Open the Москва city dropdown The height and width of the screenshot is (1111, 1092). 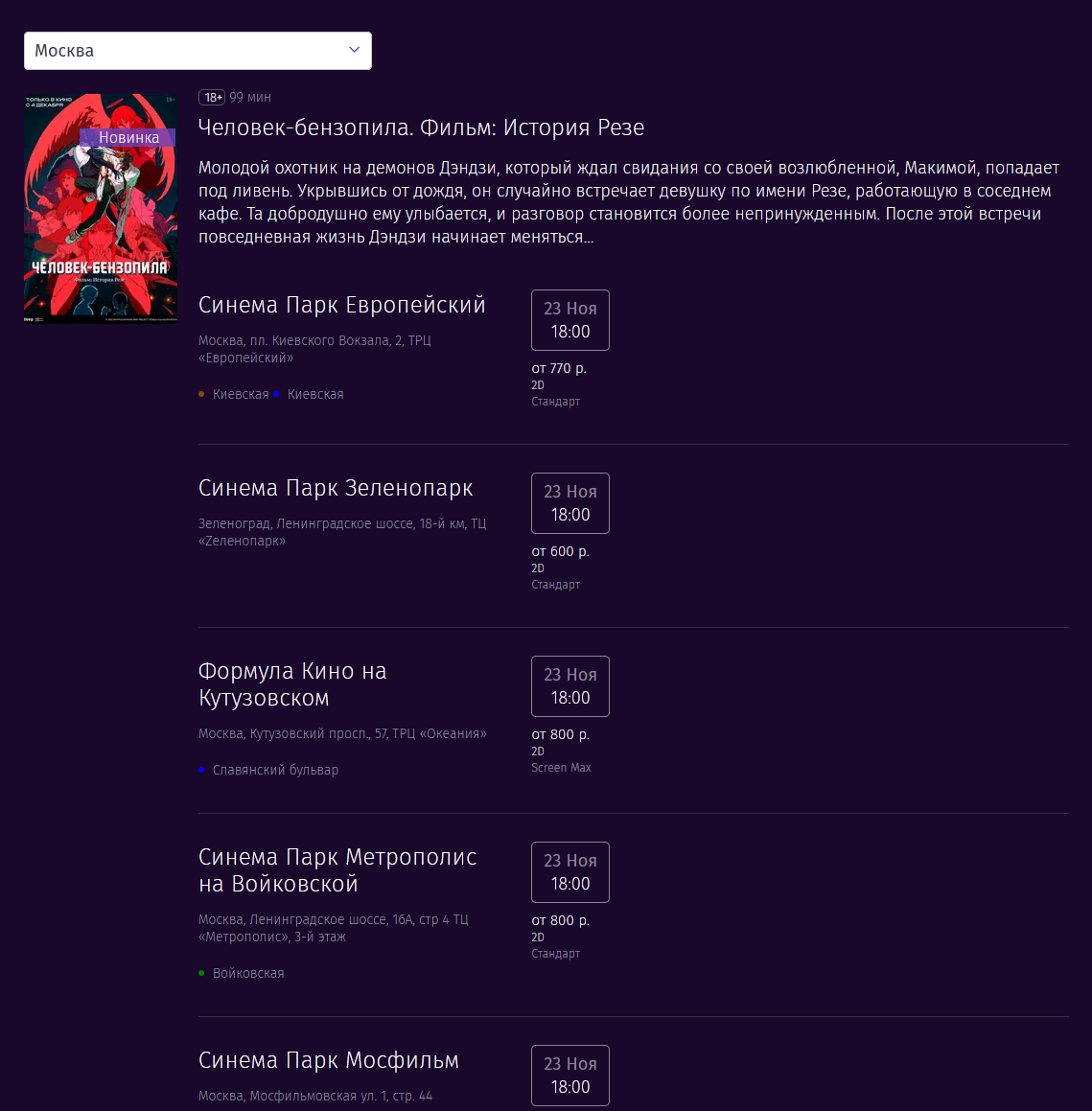(x=197, y=50)
